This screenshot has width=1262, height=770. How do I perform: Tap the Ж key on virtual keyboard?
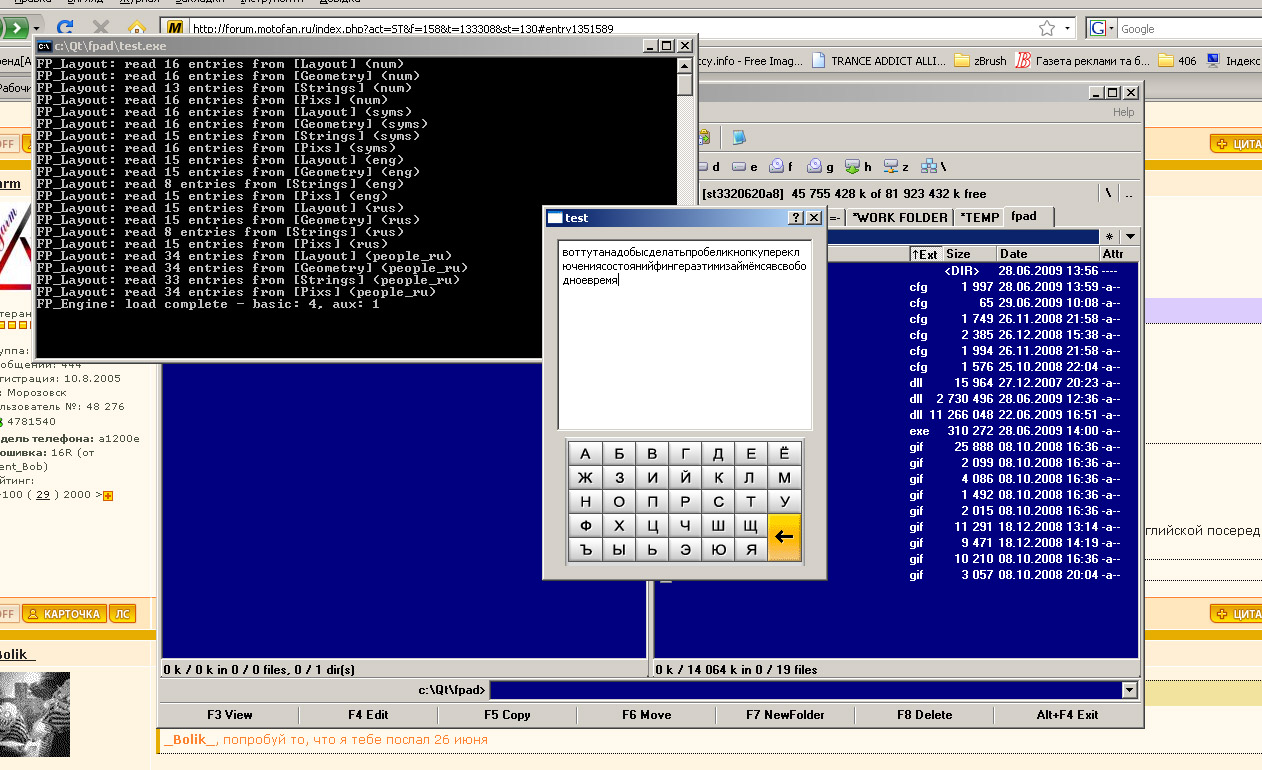(585, 478)
